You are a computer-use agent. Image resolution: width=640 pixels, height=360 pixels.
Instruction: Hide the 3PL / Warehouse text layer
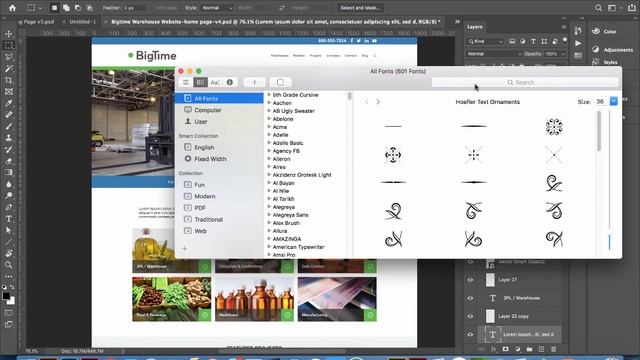(470, 298)
